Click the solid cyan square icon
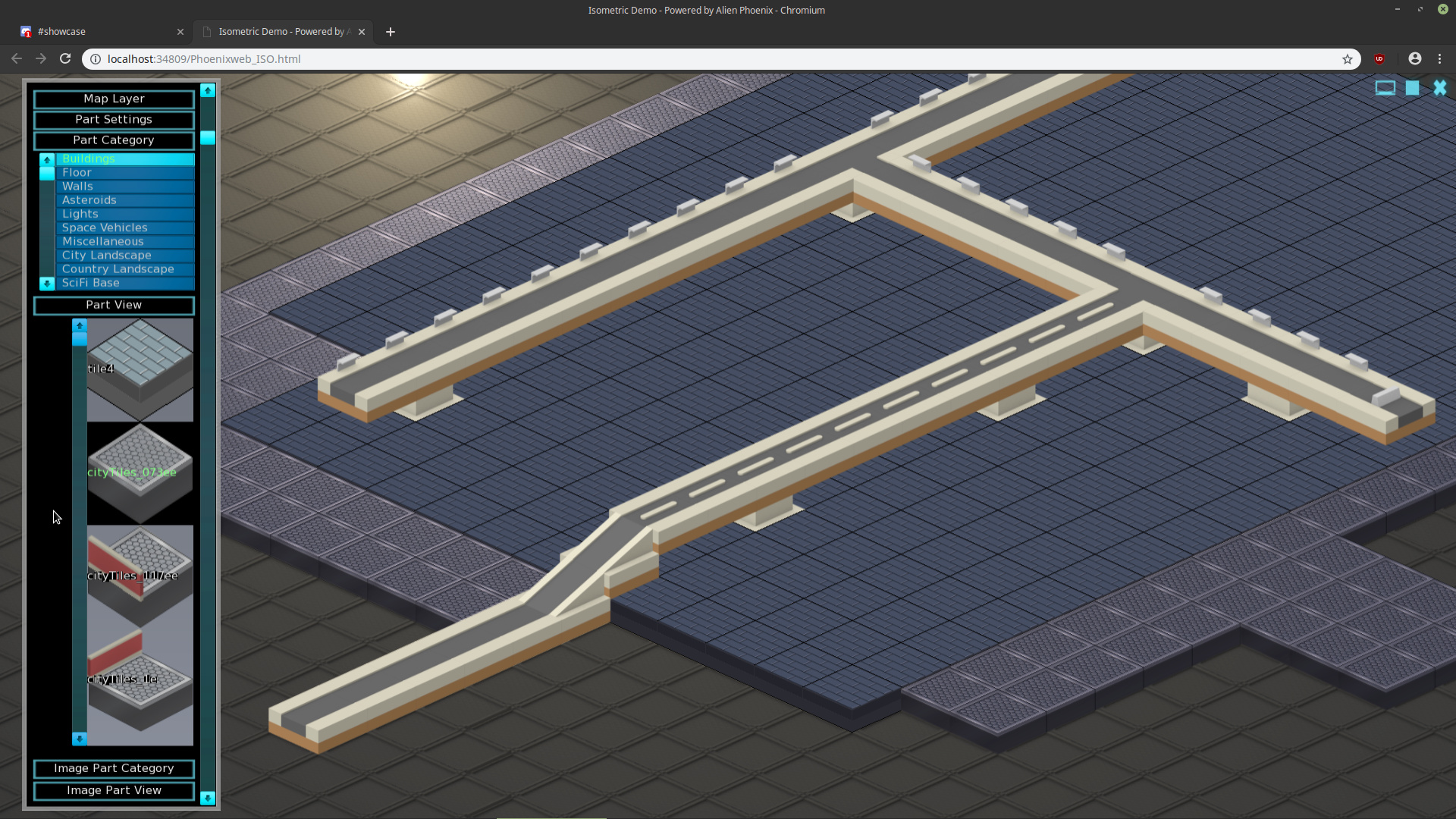Viewport: 1456px width, 819px height. click(x=1412, y=88)
